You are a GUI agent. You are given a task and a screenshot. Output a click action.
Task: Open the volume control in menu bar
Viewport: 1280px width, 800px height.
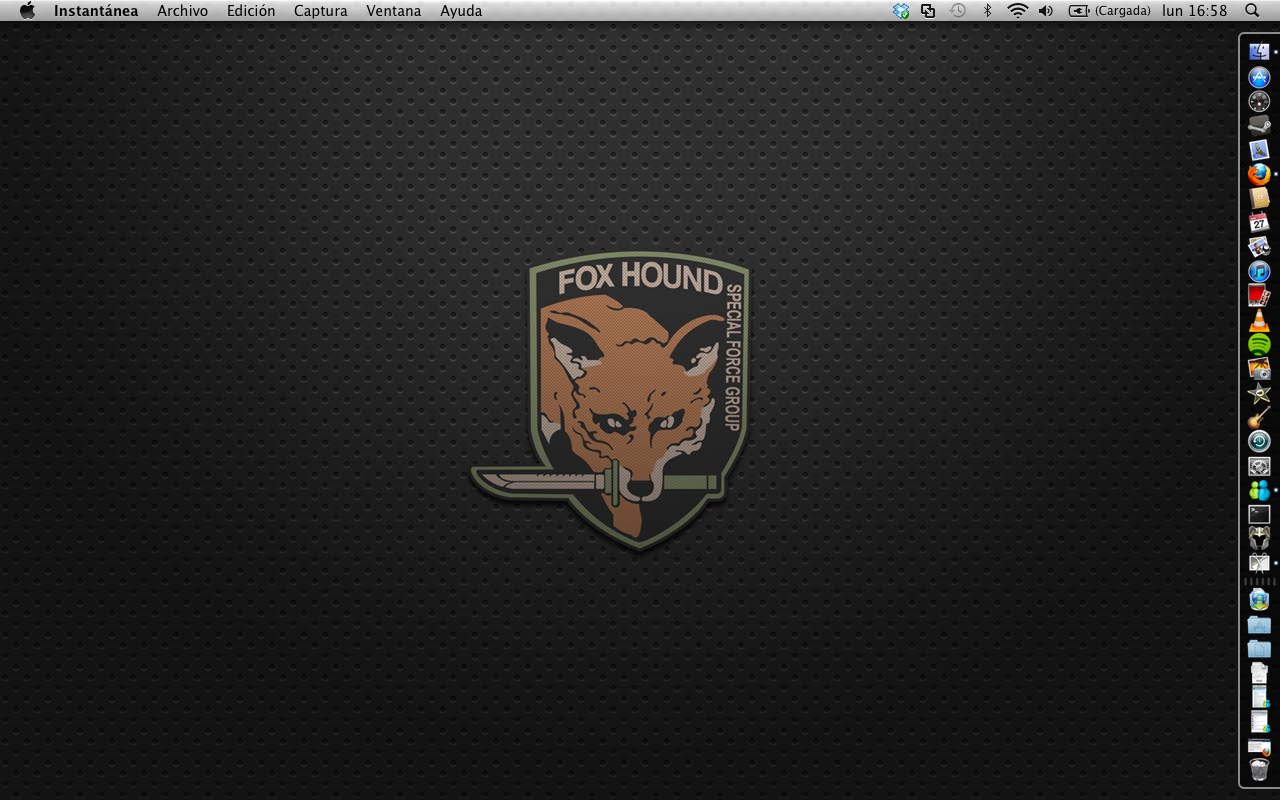click(1046, 11)
